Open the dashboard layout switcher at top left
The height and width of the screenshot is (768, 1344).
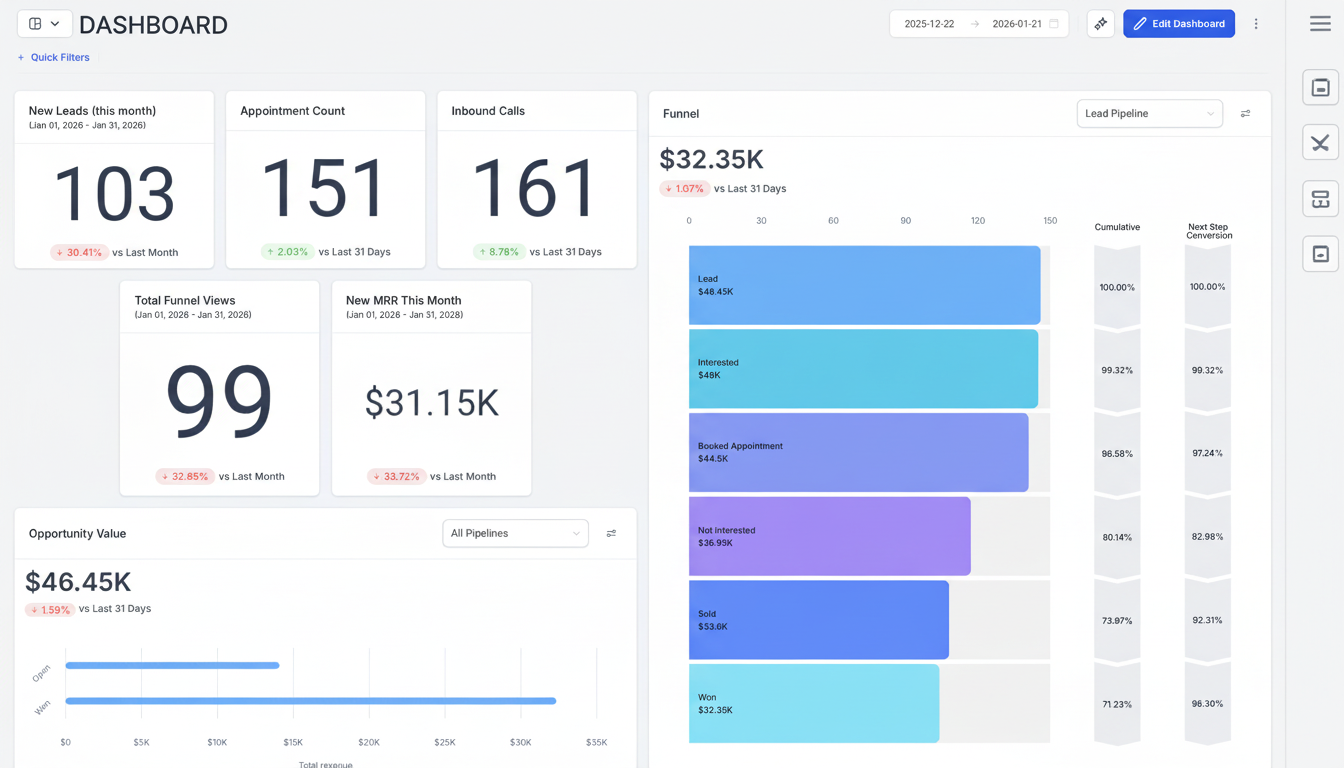coord(44,24)
